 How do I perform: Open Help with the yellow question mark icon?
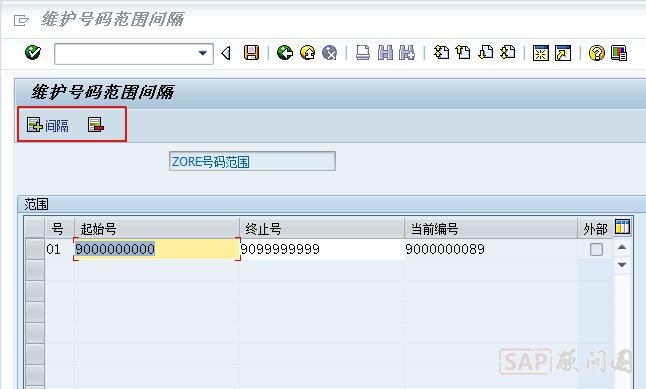[596, 53]
